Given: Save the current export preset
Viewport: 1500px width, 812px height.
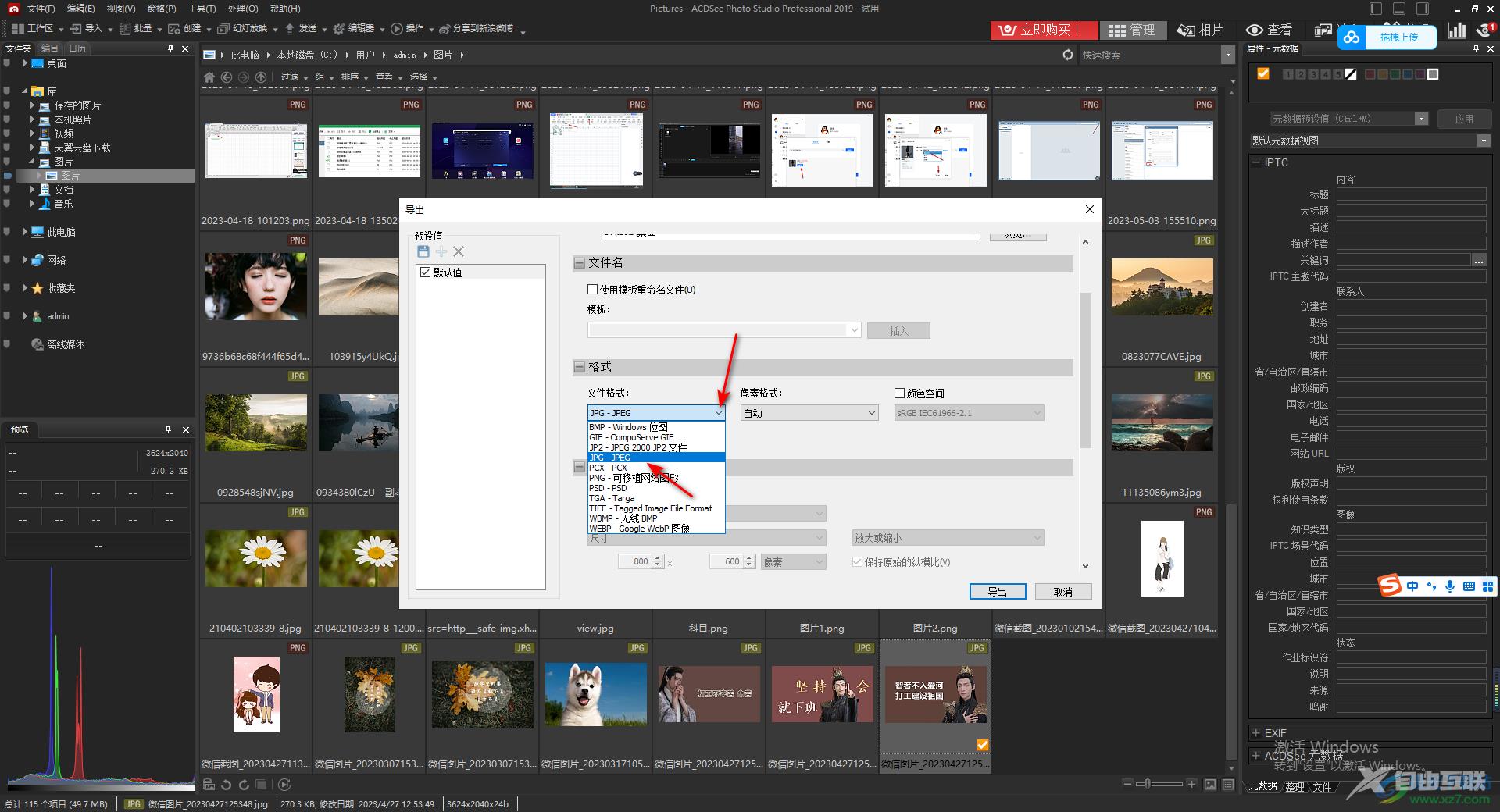Looking at the screenshot, I should 423,251.
